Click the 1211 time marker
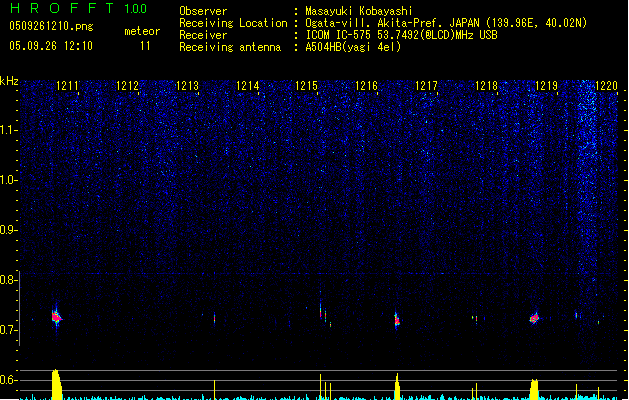Image resolution: width=629 pixels, height=400 pixels. point(67,86)
